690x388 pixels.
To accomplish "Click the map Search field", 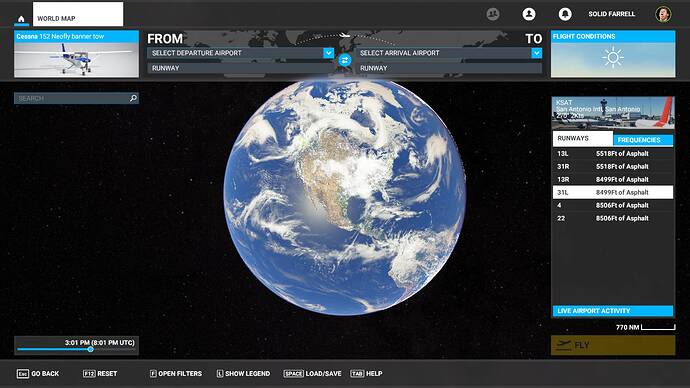I will pos(76,98).
